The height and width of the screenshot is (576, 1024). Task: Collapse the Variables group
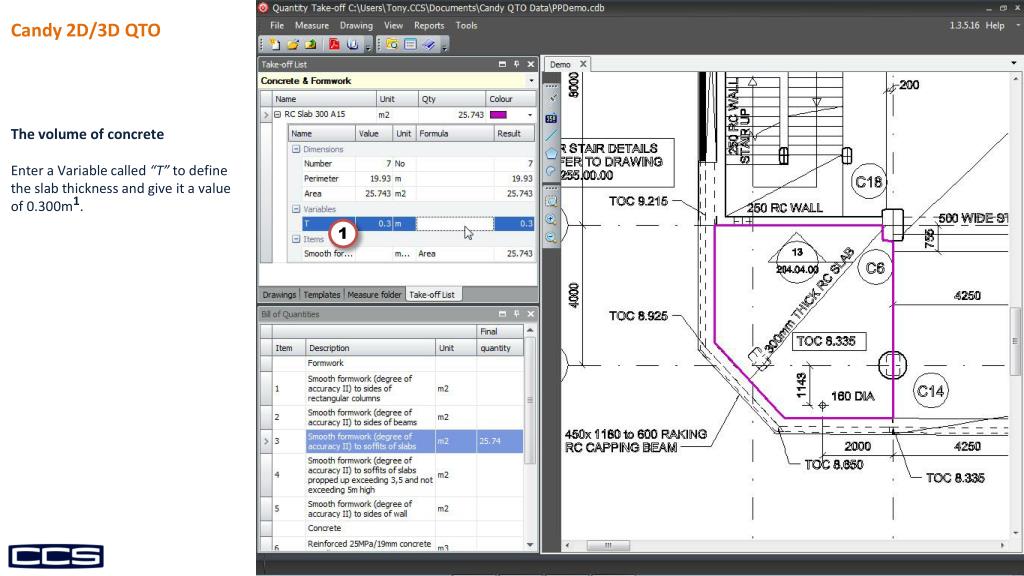296,209
